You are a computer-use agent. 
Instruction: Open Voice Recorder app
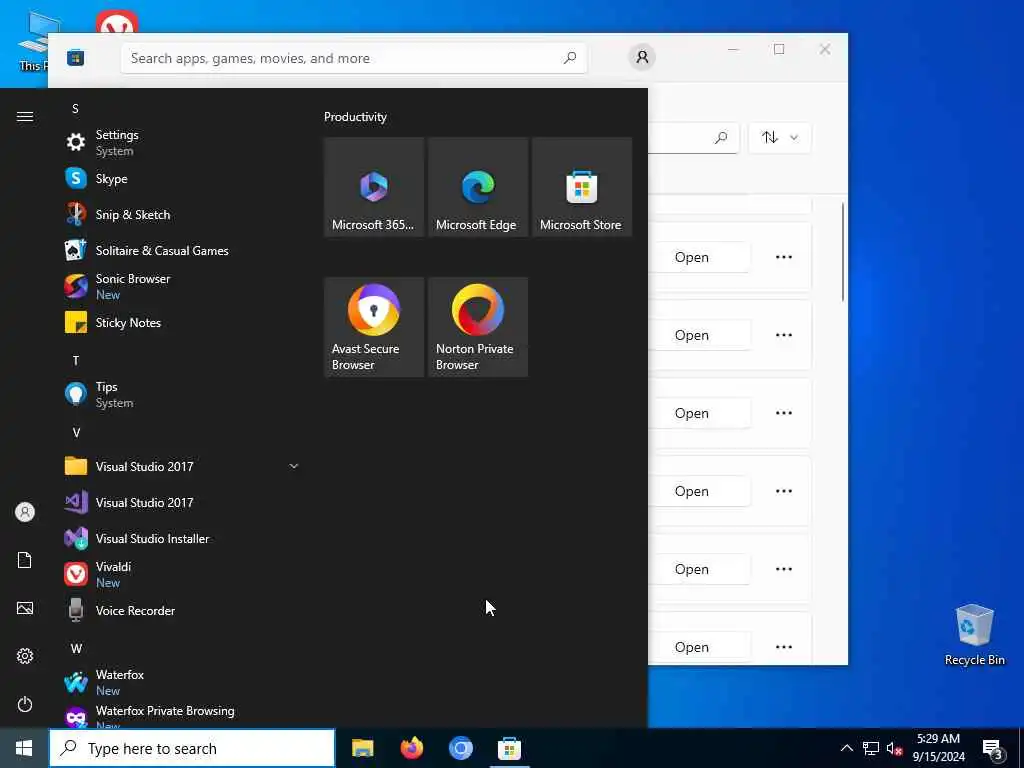coord(181,610)
